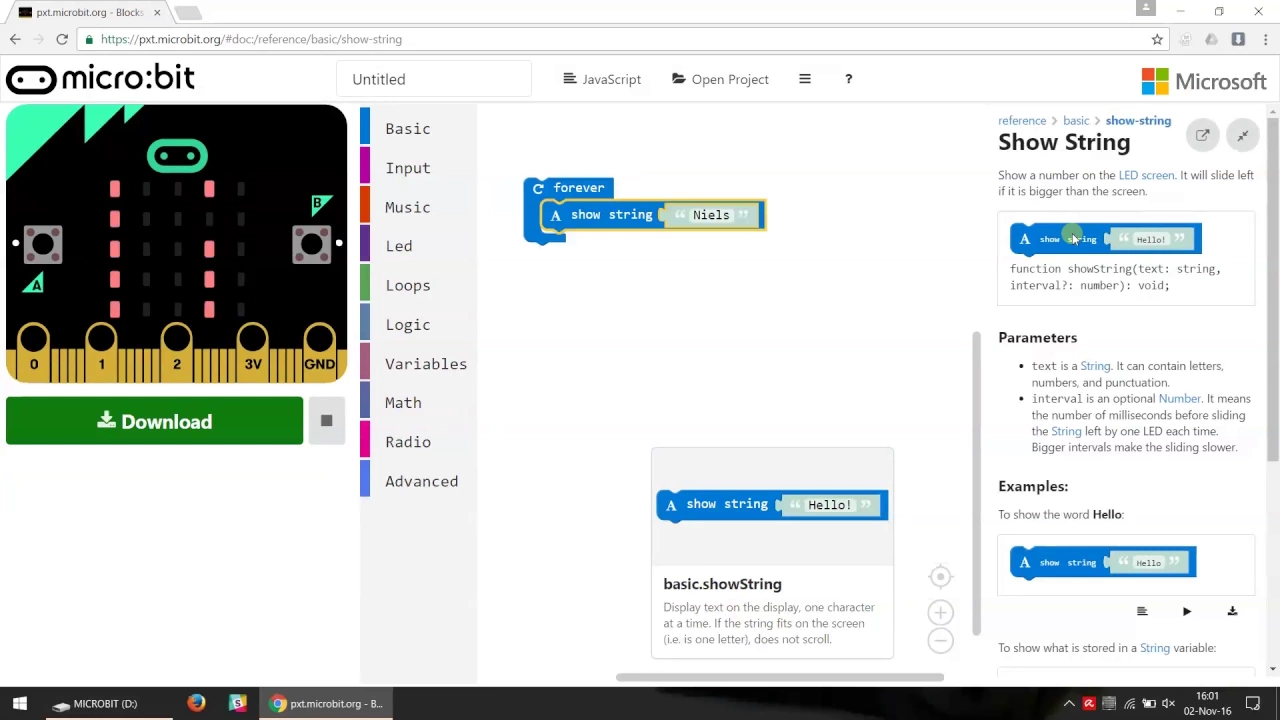This screenshot has width=1280, height=720.
Task: Open the help question mark menu
Action: 849,79
